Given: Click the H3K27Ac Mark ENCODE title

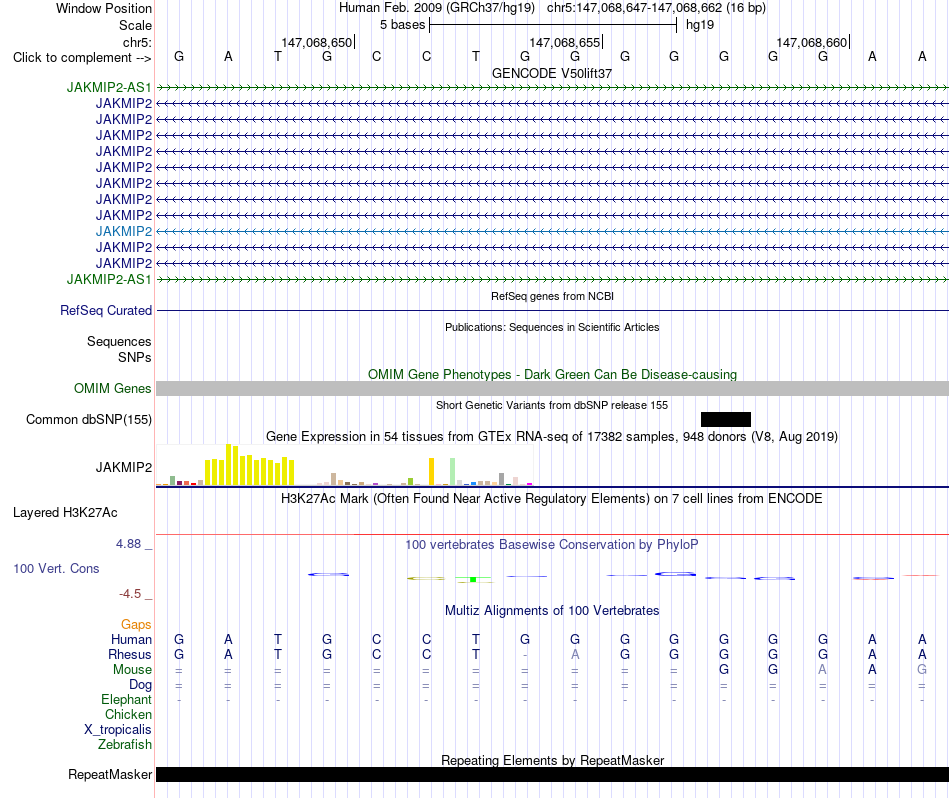Looking at the screenshot, I should [x=552, y=499].
